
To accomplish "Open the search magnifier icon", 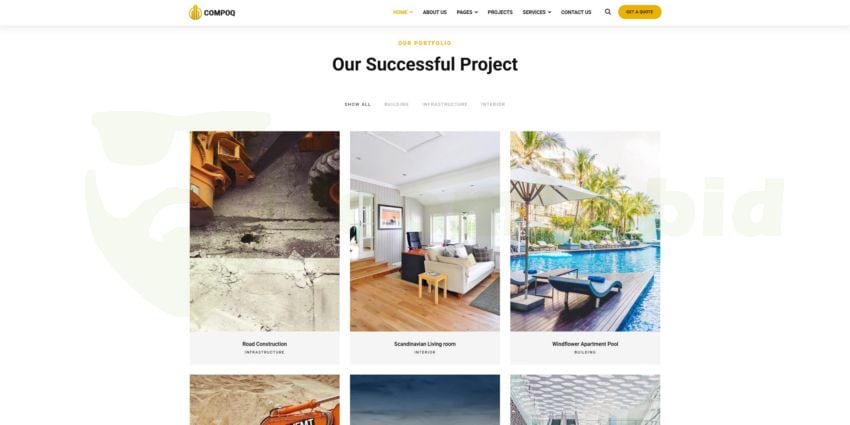I will 608,12.
